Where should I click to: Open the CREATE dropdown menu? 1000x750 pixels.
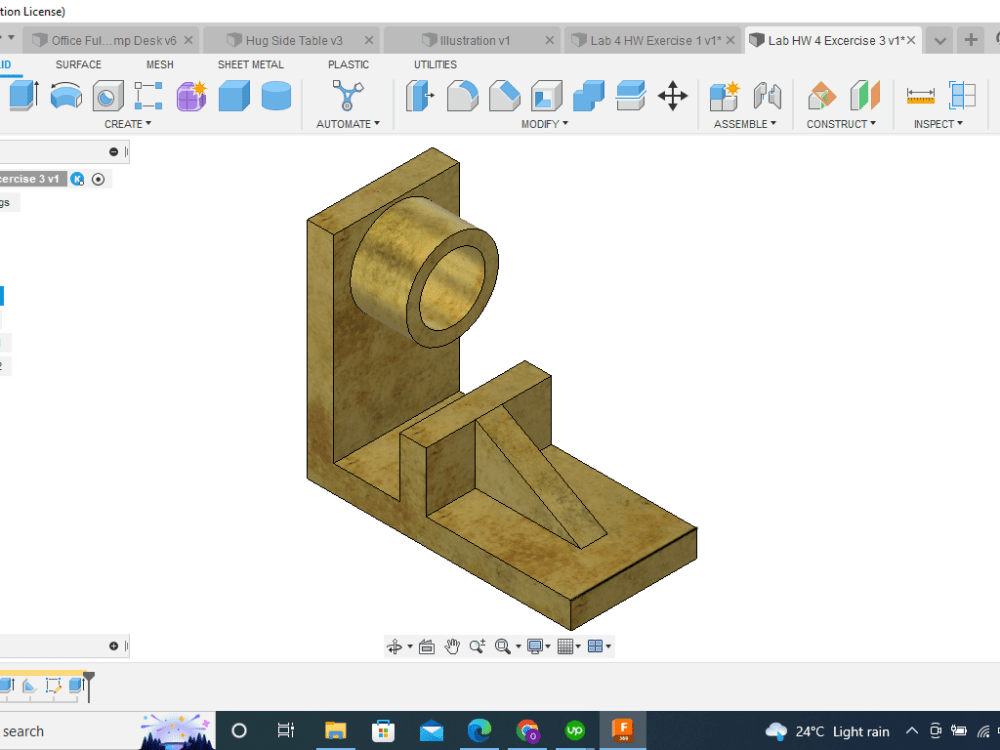(128, 124)
